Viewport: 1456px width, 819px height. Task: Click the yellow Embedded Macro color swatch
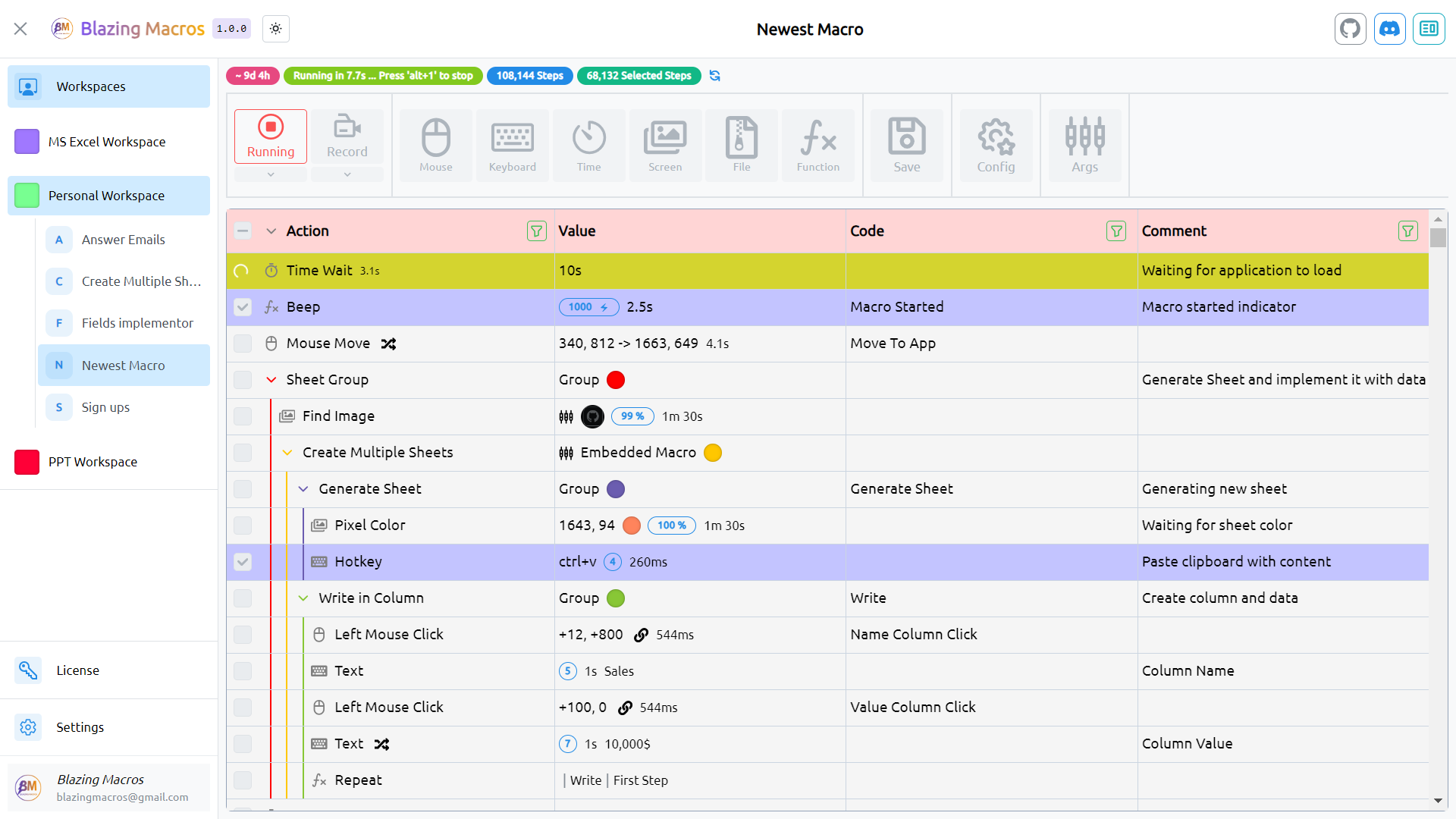pyautogui.click(x=713, y=453)
